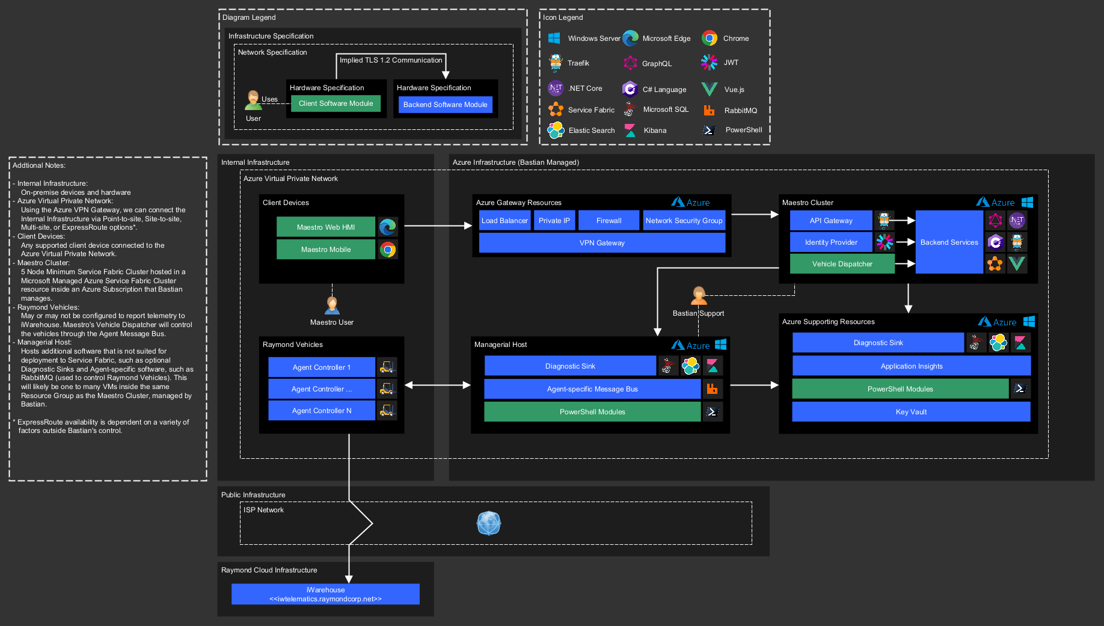The width and height of the screenshot is (1104, 626).
Task: Click the Load Balancer block
Action: tap(504, 221)
